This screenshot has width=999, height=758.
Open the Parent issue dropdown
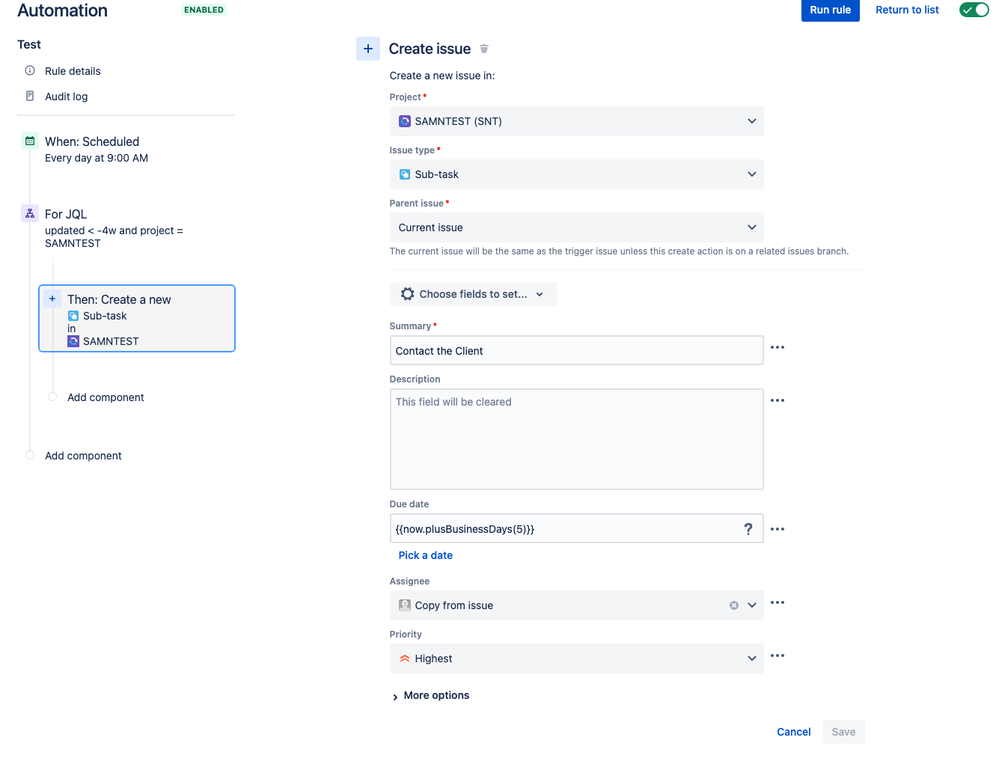576,227
